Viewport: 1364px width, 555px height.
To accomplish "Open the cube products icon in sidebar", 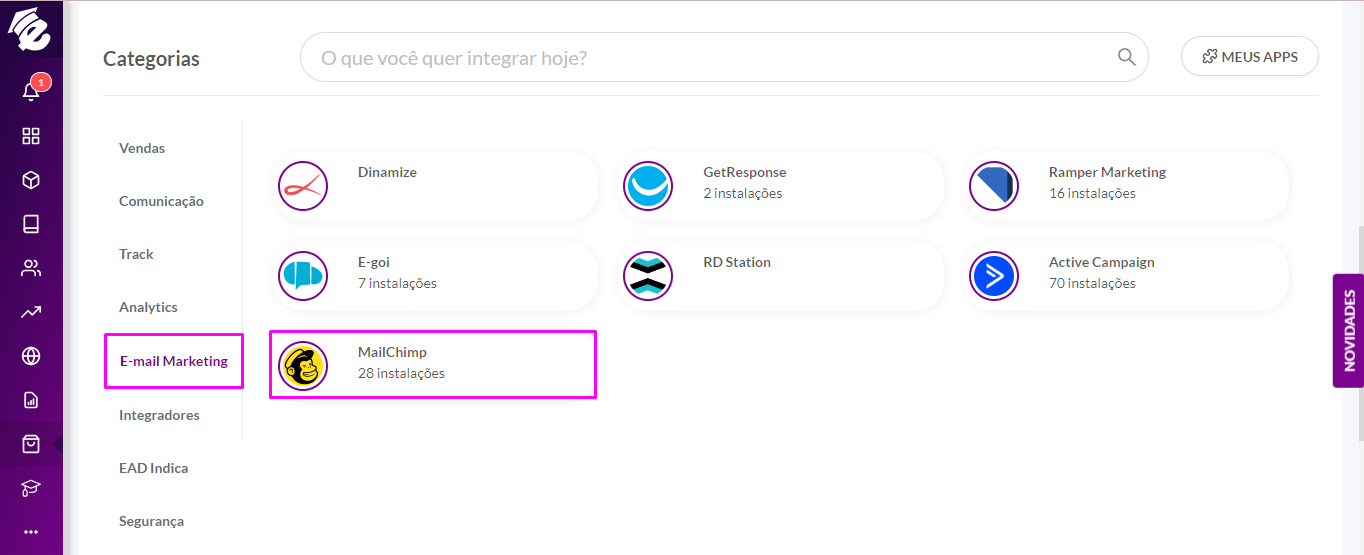I will pyautogui.click(x=31, y=180).
